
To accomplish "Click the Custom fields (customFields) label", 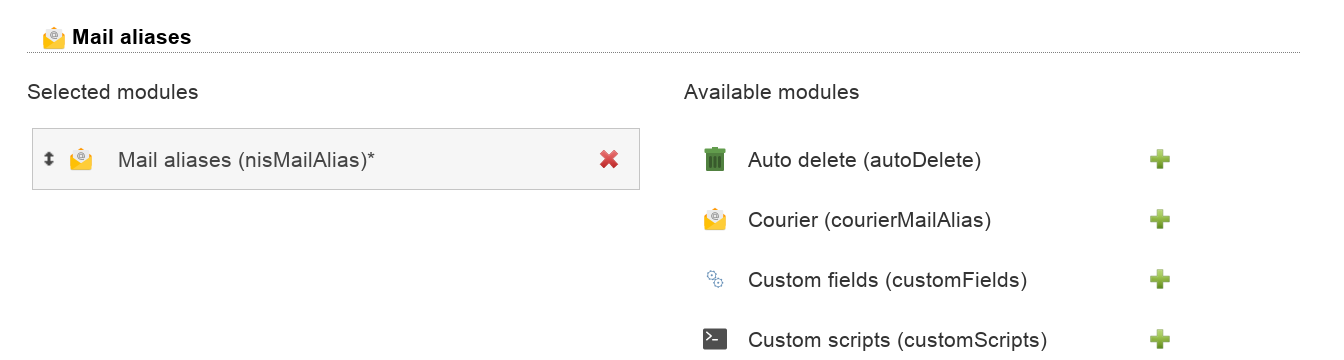I will (x=888, y=279).
